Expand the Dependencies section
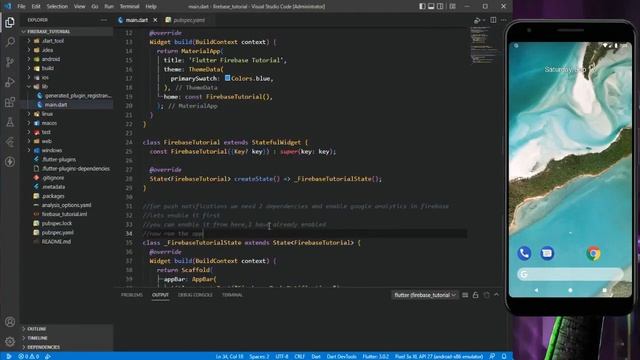 (x=67, y=347)
